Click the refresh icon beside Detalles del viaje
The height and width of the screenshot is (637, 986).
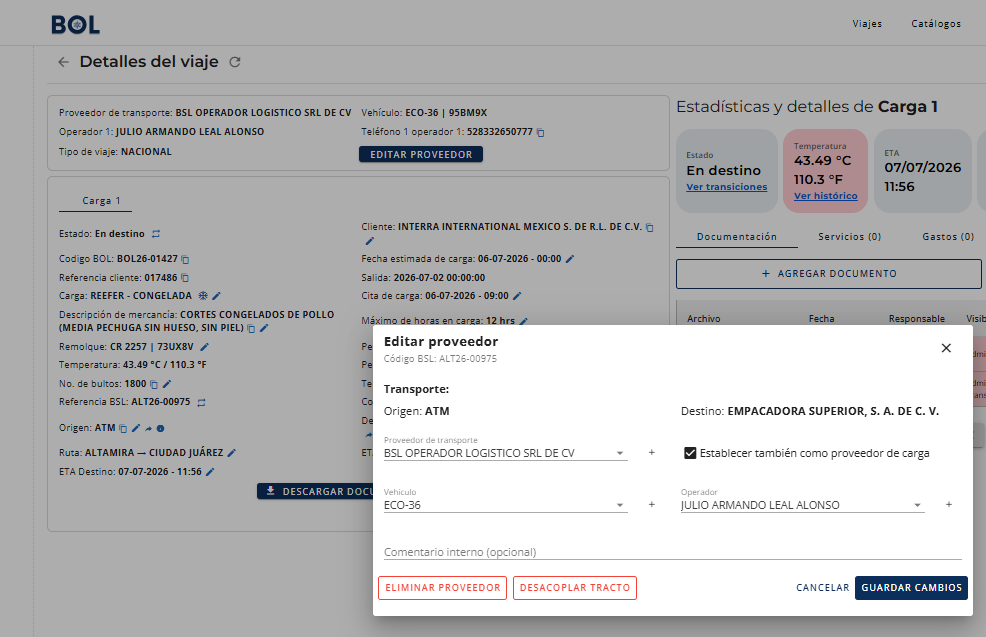(235, 62)
